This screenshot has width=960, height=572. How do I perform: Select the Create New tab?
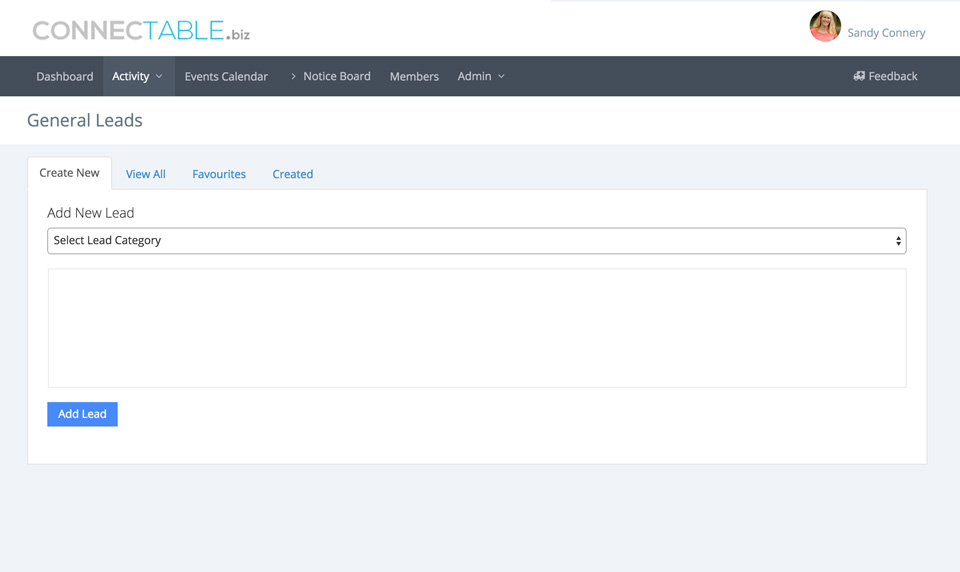coord(69,173)
